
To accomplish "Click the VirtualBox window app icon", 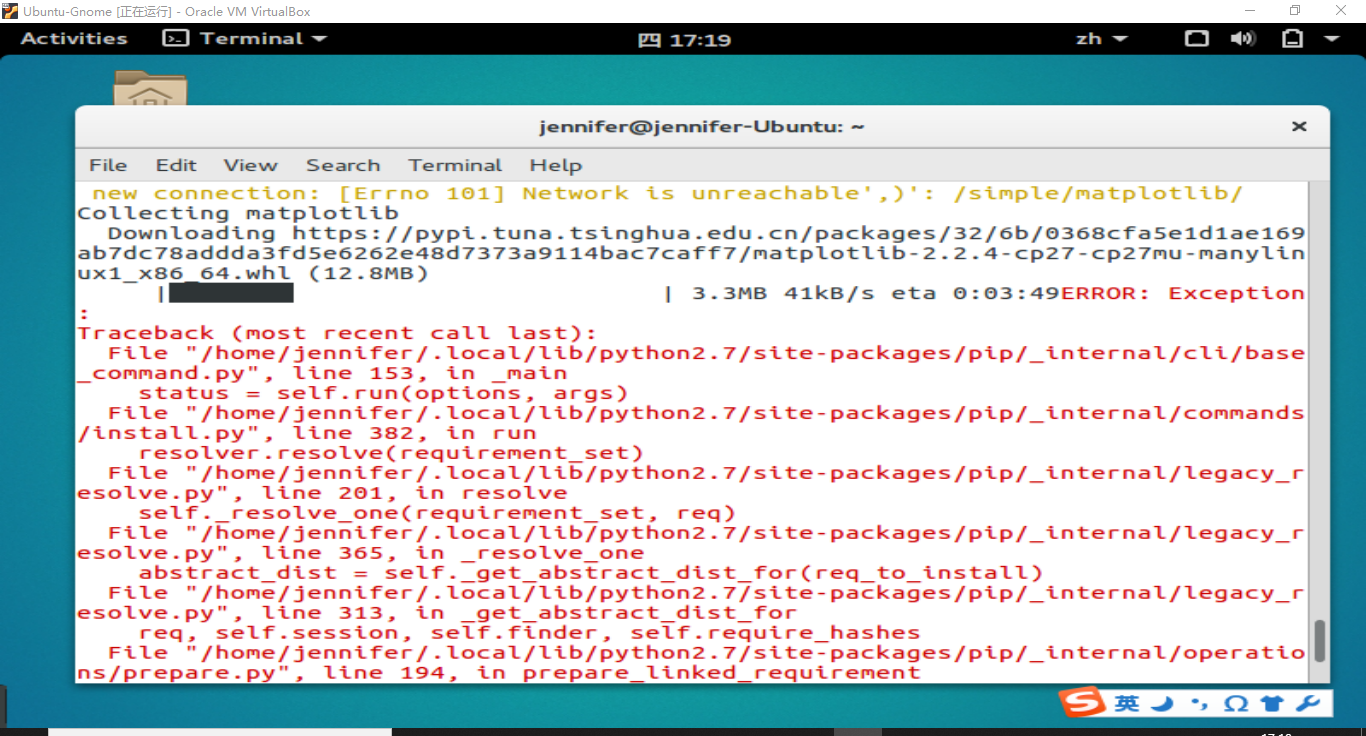I will 10,11.
